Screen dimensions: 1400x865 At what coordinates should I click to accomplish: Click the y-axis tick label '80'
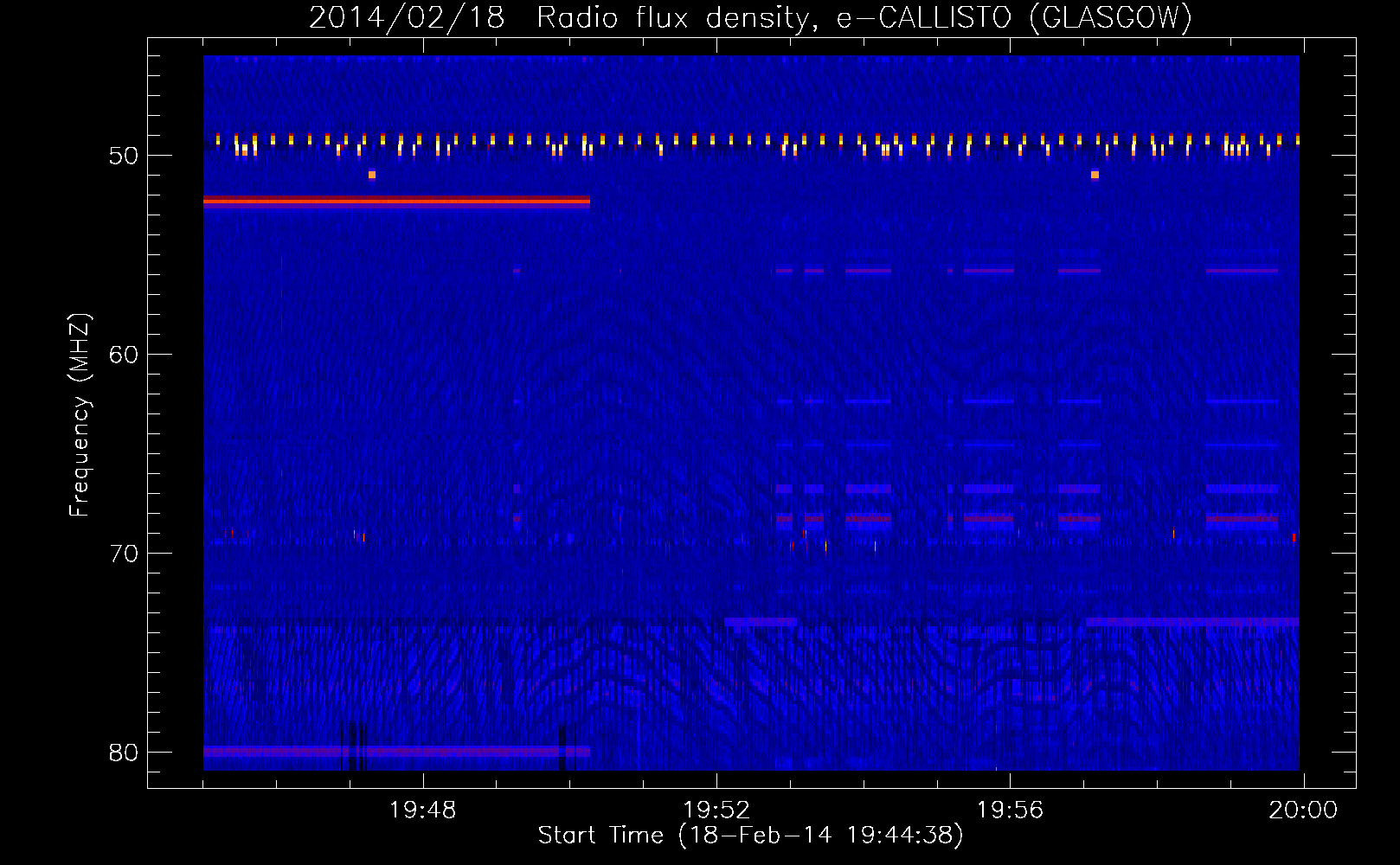pyautogui.click(x=124, y=753)
